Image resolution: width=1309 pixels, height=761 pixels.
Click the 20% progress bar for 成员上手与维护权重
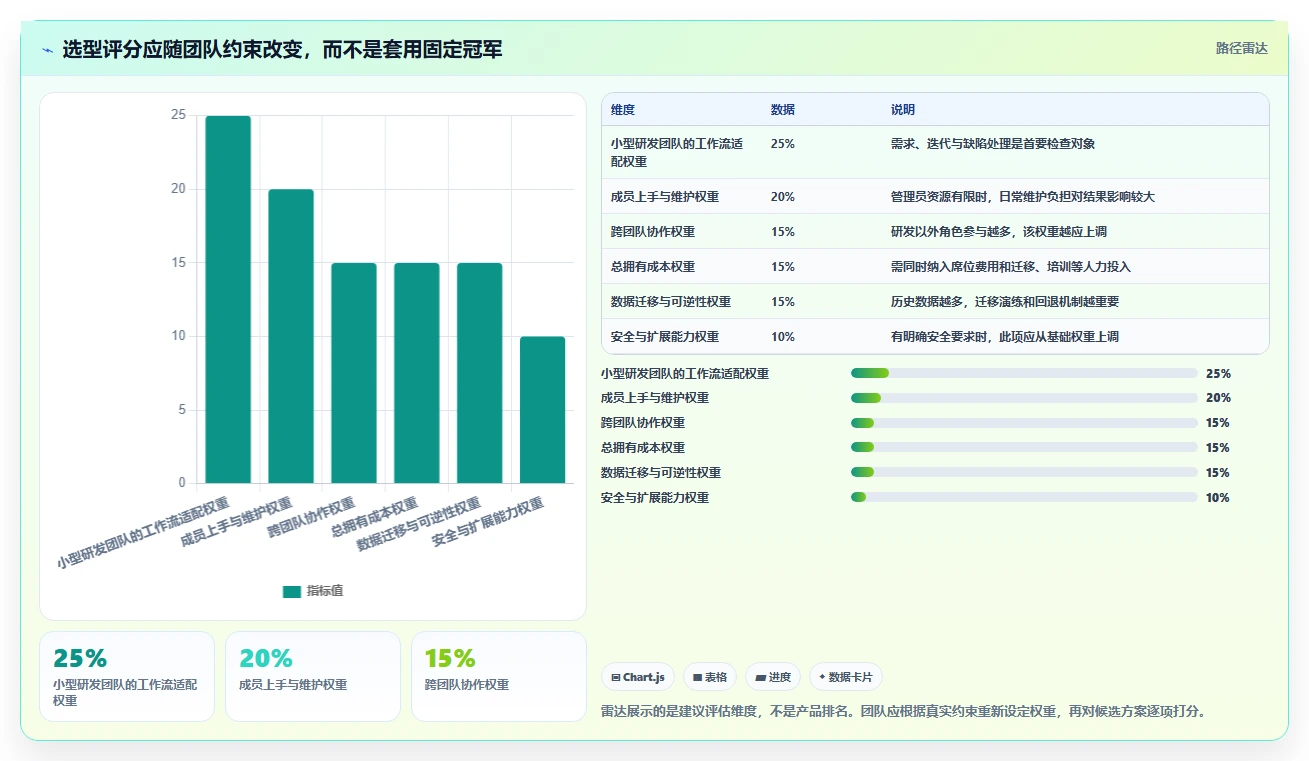pyautogui.click(x=1024, y=398)
